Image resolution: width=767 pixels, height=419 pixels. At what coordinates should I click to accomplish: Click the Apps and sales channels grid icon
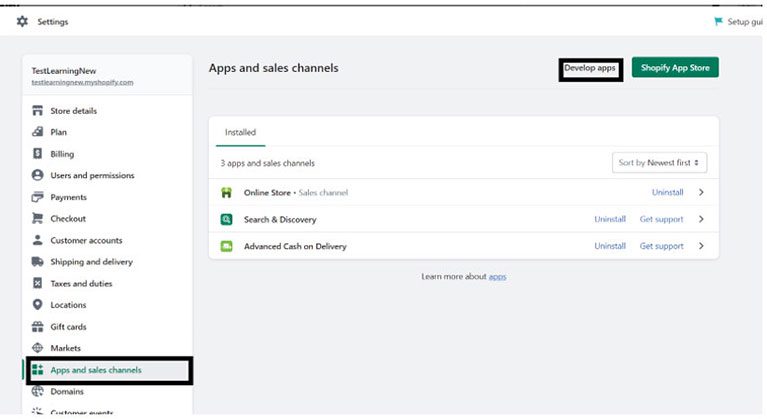38,370
